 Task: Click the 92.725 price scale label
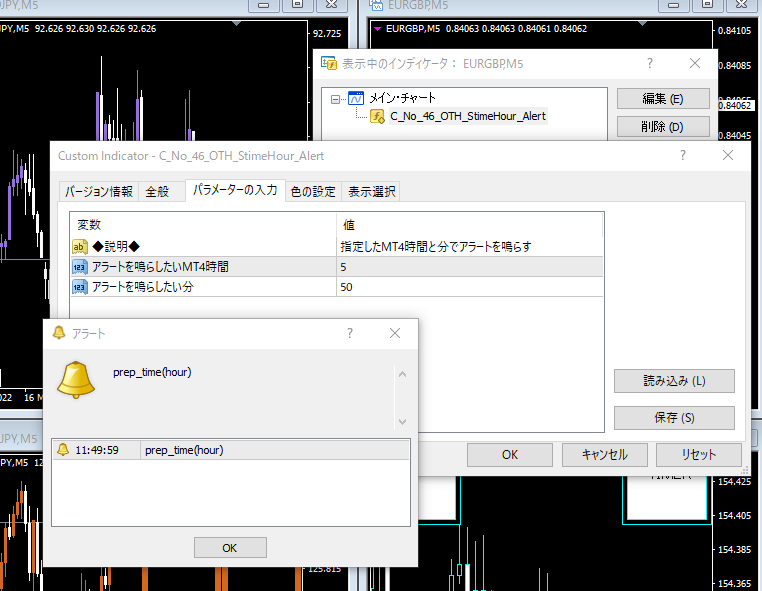click(x=327, y=34)
